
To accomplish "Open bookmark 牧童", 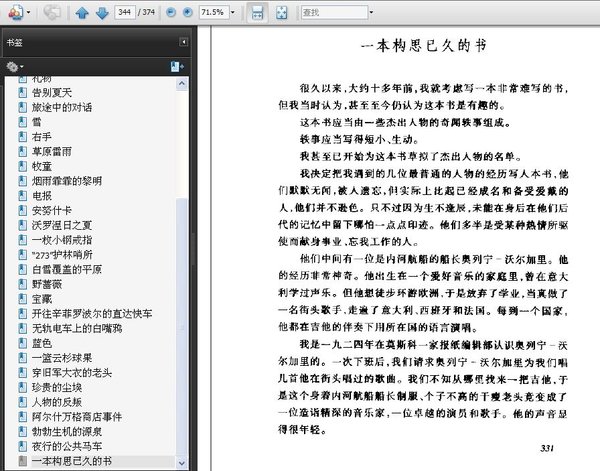I will [x=41, y=166].
